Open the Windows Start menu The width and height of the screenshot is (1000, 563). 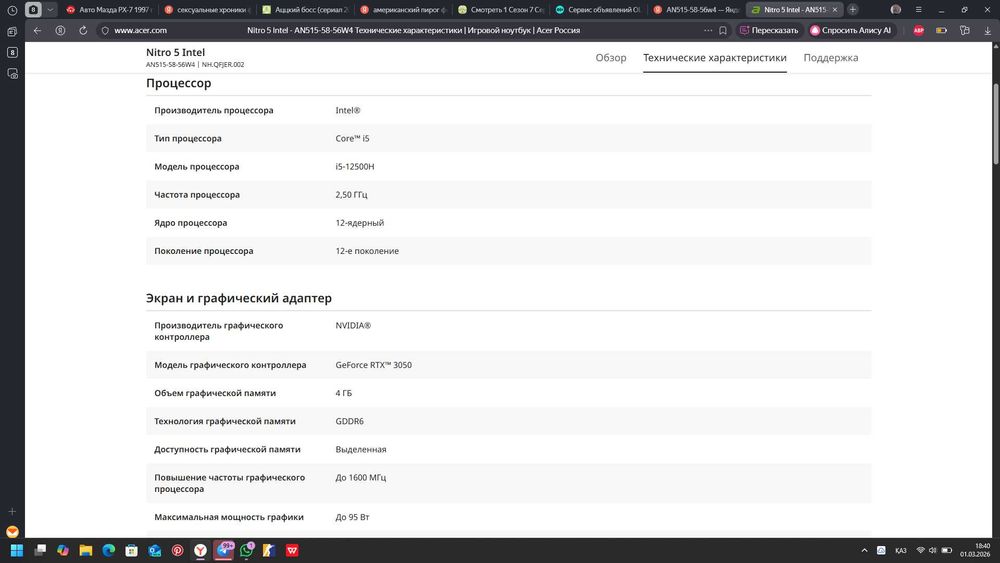pyautogui.click(x=17, y=550)
